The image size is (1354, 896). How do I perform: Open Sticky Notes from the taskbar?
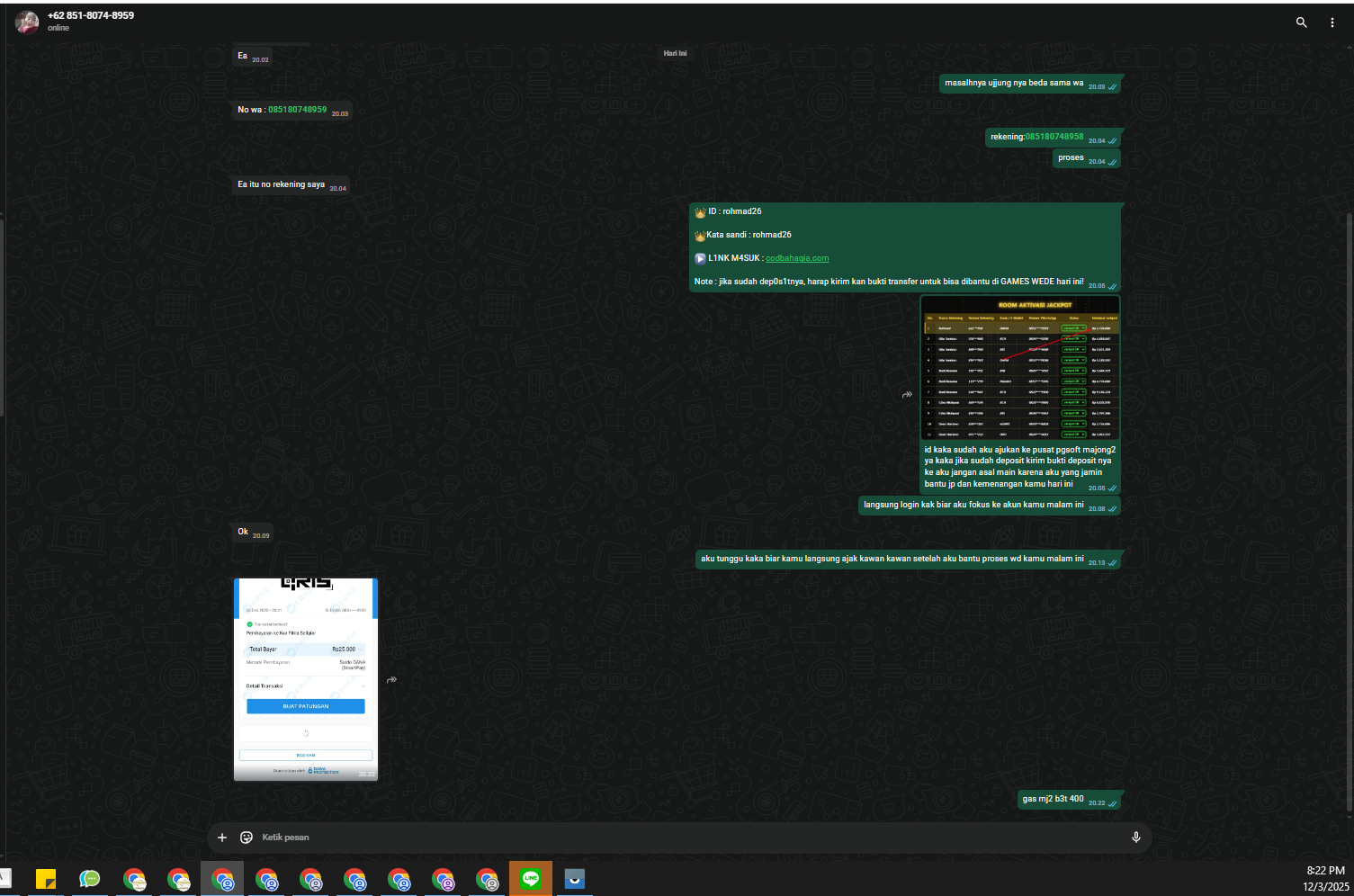(x=46, y=879)
